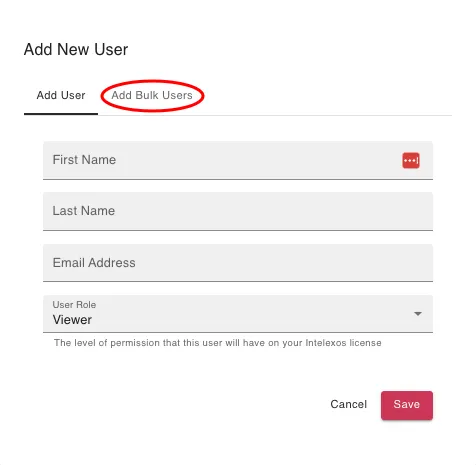Click the Email Address placeholder text
Screen dimensions: 476x465
tap(94, 263)
